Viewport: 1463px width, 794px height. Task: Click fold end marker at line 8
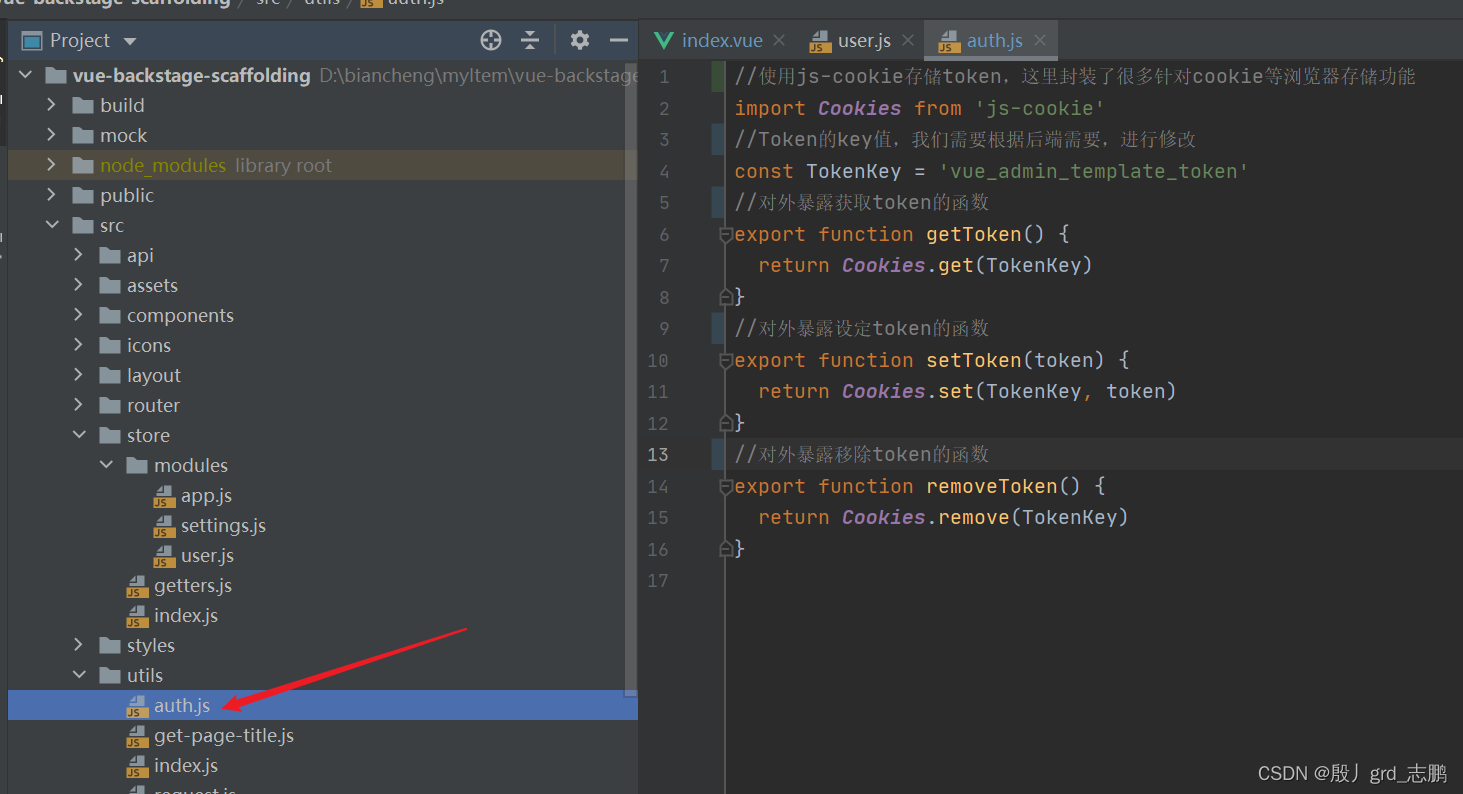[x=726, y=297]
